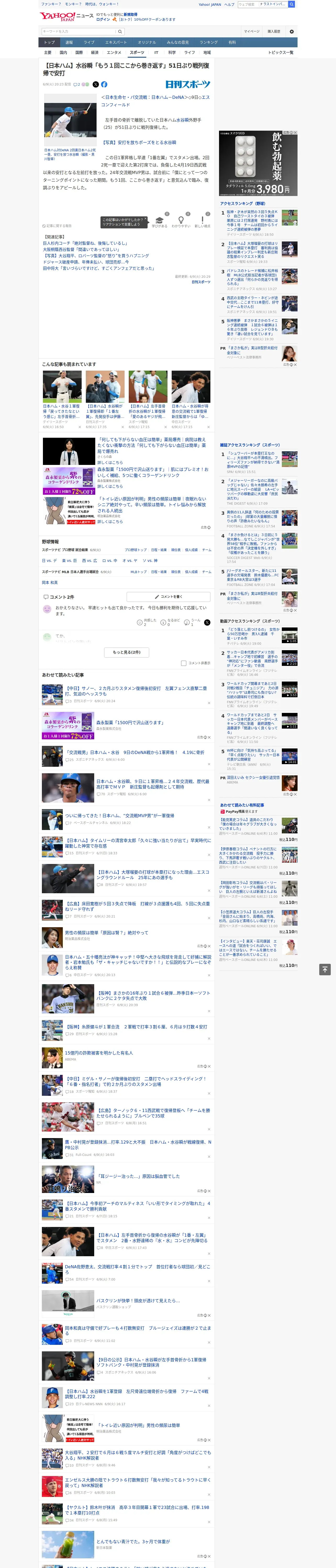The image size is (336, 1568).
Task: Click the コメントを書く button
Action: [169, 597]
